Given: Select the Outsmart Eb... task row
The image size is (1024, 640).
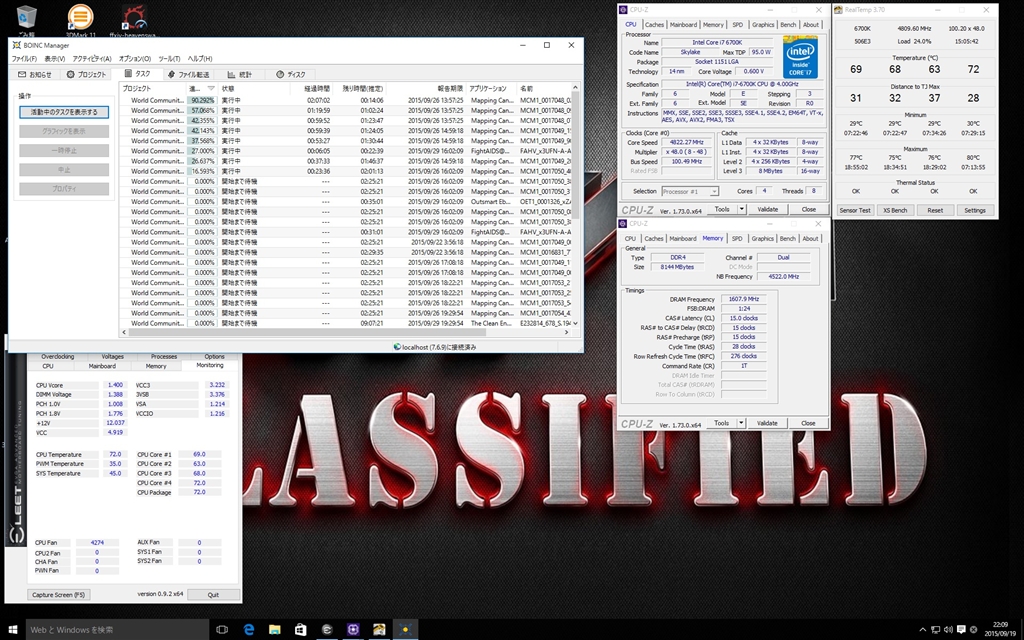Looking at the screenshot, I should click(x=345, y=202).
